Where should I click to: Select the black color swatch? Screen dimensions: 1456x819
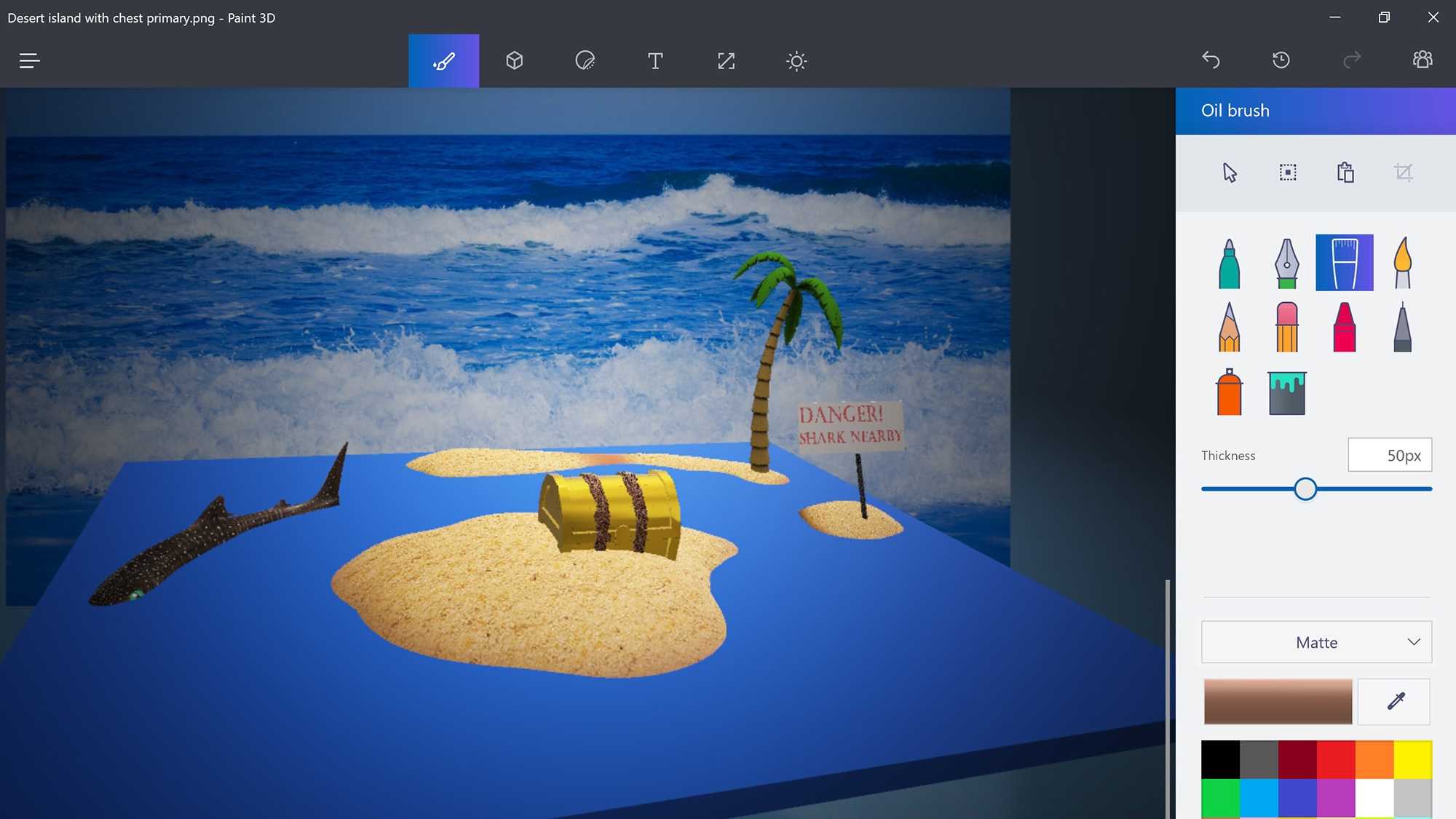pyautogui.click(x=1220, y=758)
